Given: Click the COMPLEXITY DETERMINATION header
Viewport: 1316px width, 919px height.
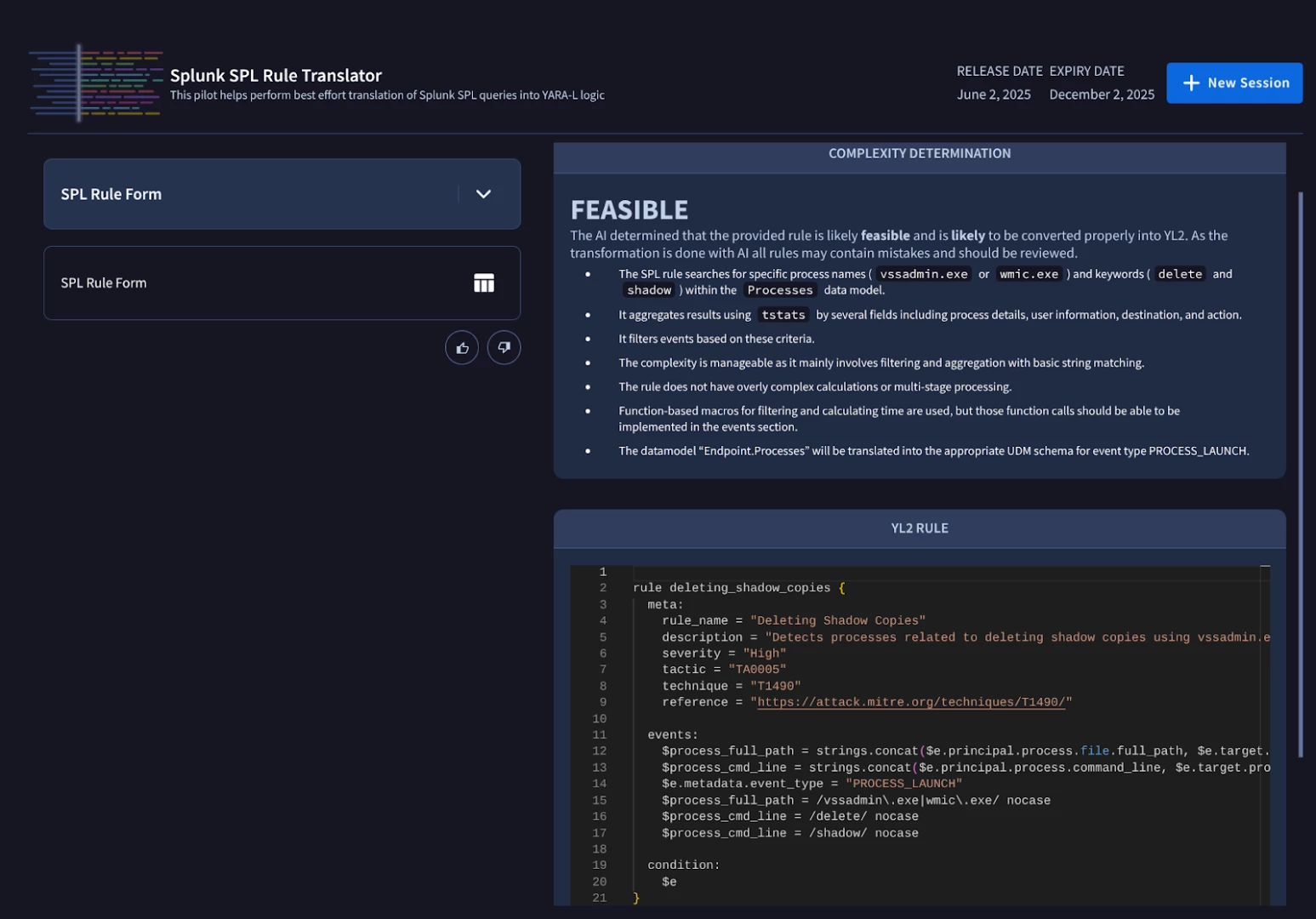Looking at the screenshot, I should (x=920, y=153).
